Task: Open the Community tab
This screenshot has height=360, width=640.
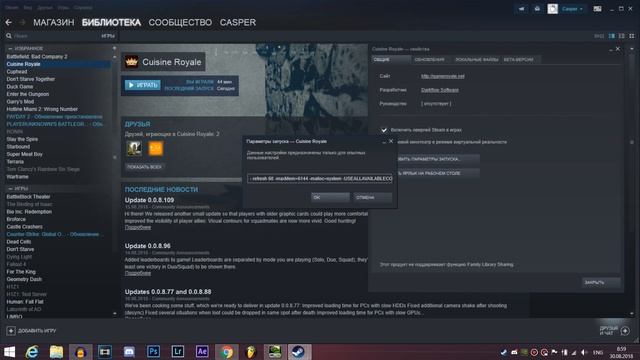Action: (180, 22)
